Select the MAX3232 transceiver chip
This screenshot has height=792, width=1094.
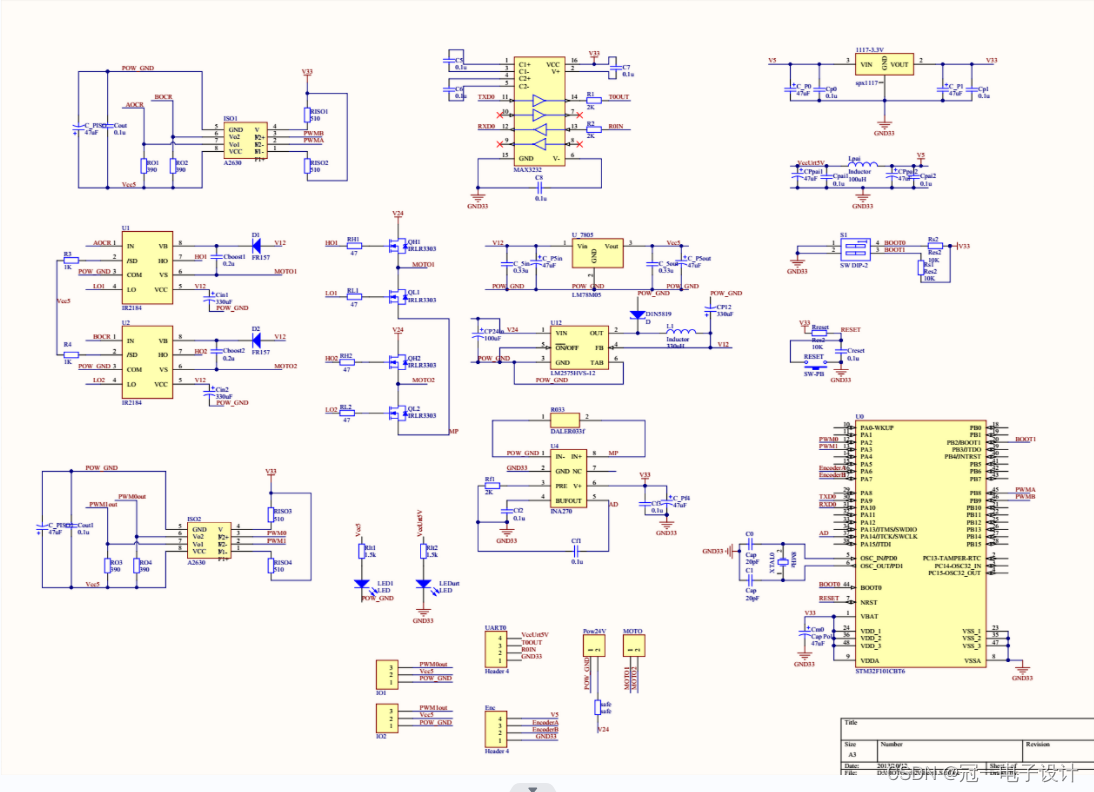539,112
